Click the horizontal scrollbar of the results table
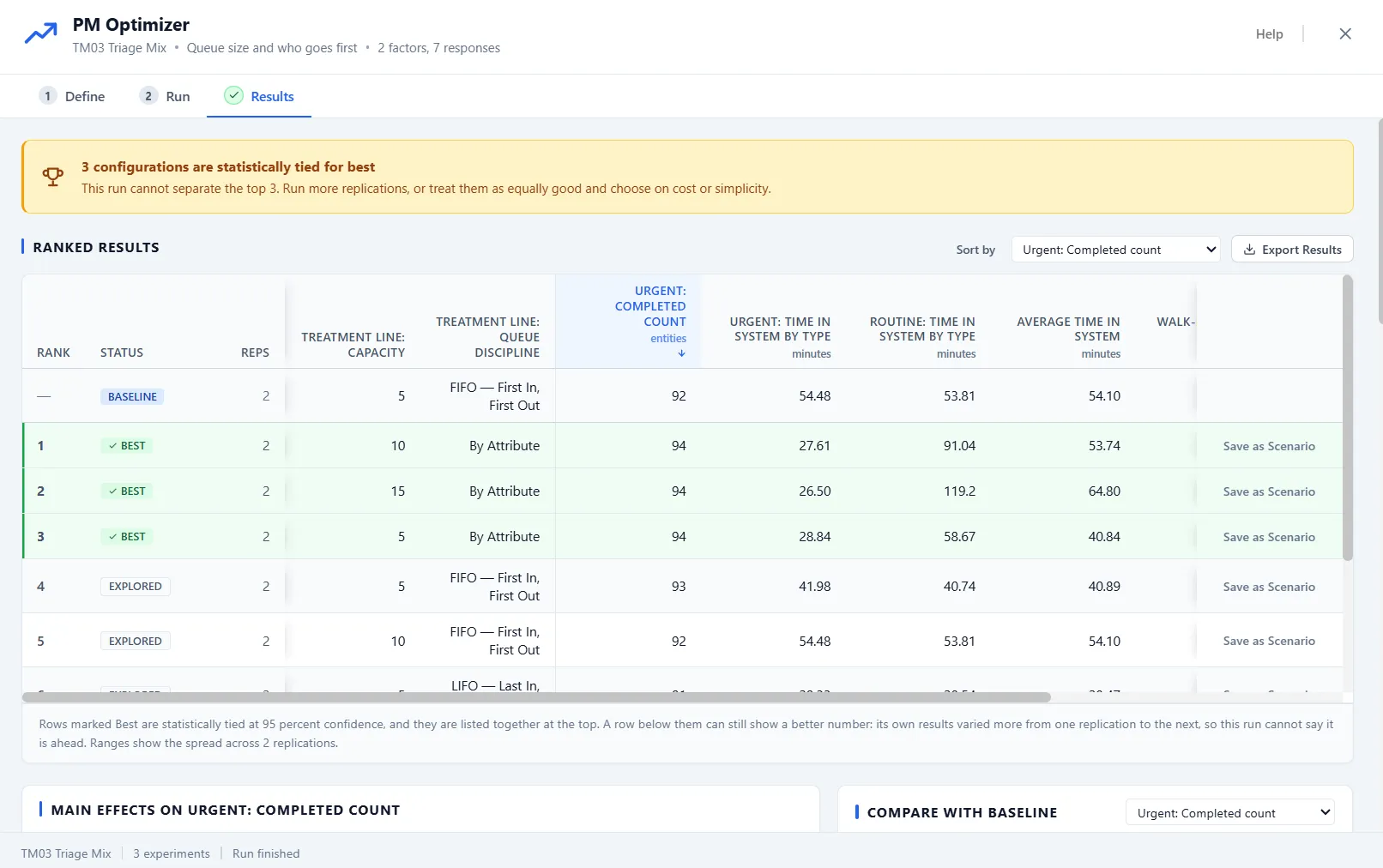Image resolution: width=1383 pixels, height=868 pixels. coord(536,697)
